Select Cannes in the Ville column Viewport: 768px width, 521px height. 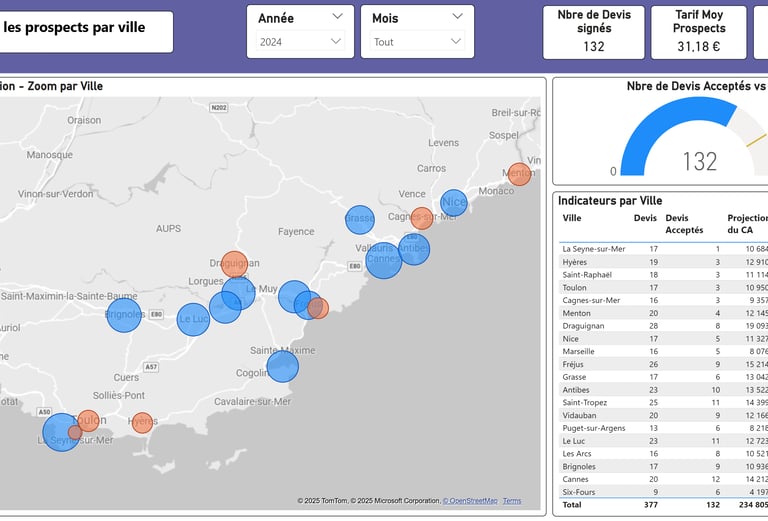tap(576, 479)
